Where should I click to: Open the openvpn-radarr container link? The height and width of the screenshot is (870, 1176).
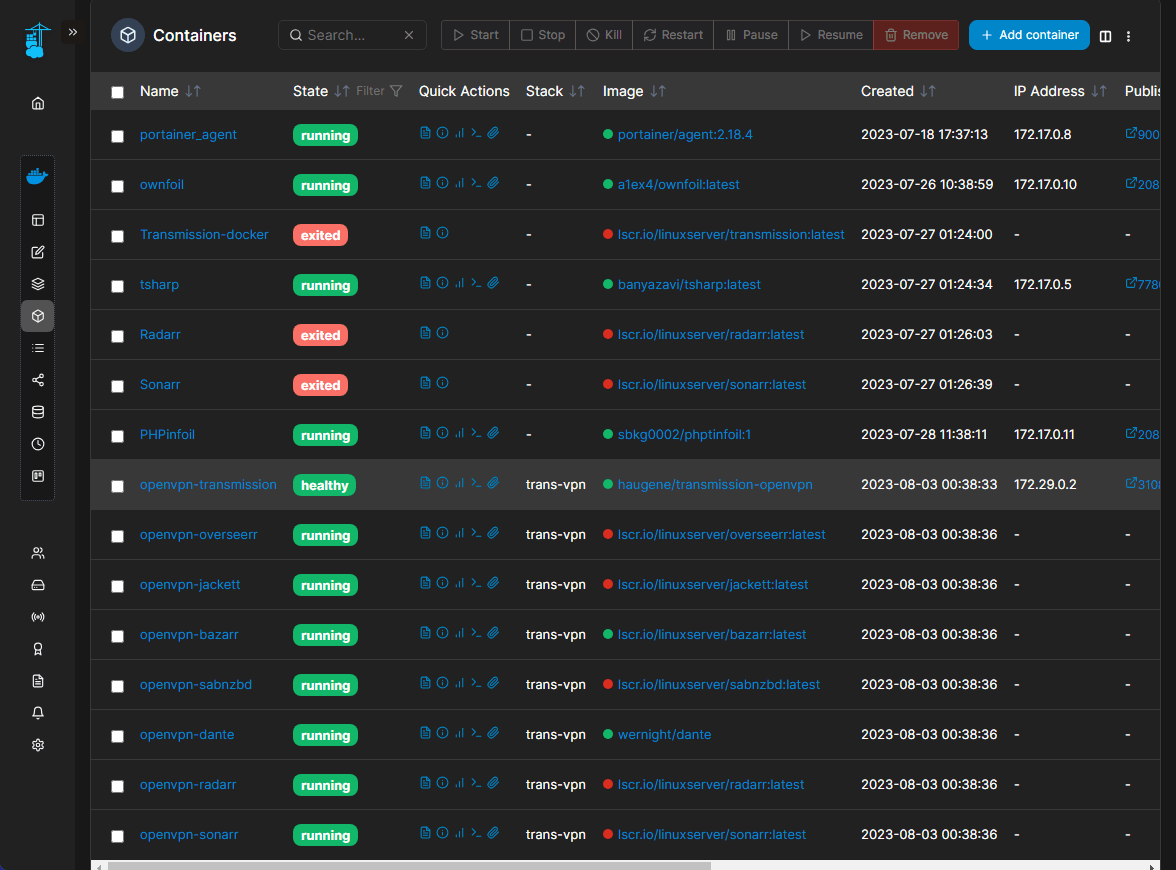[x=188, y=784]
